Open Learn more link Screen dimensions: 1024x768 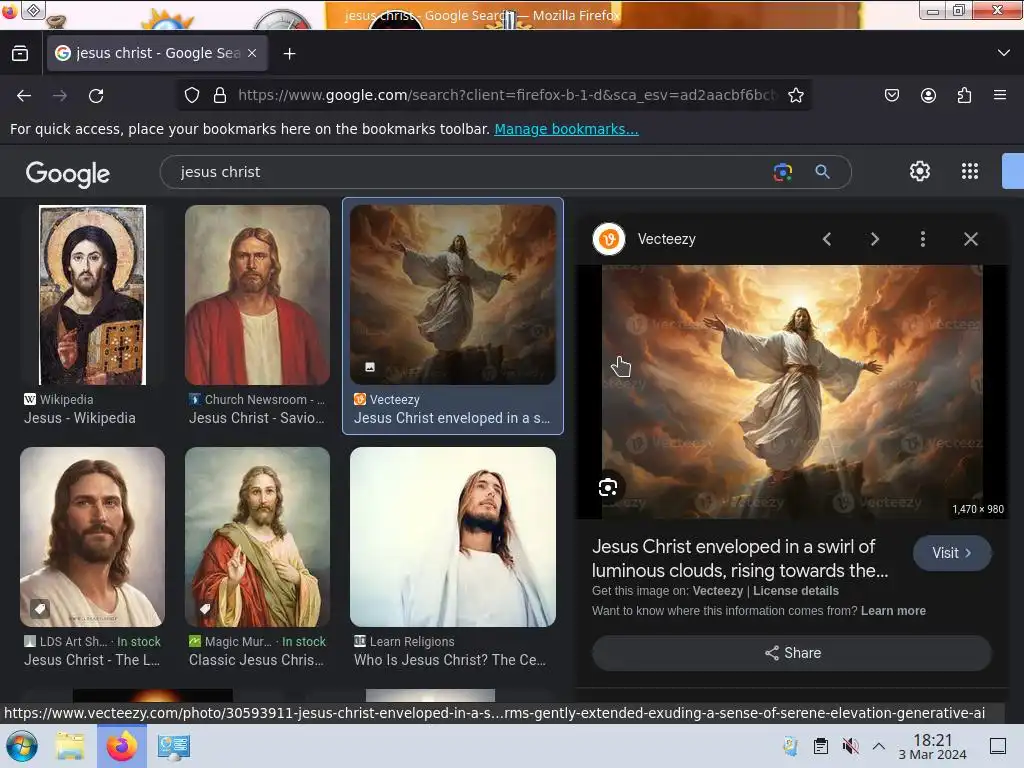[893, 611]
